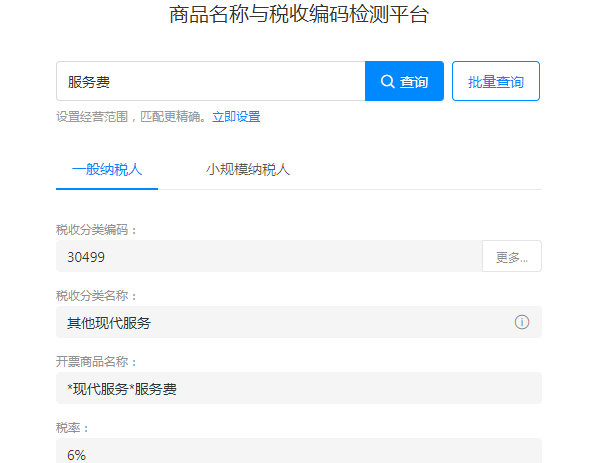Click the page title 商品名称与税收编码检测平台
The width and height of the screenshot is (600, 463).
[x=299, y=15]
